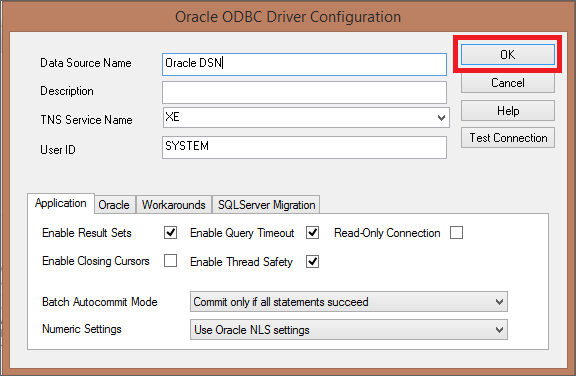576x376 pixels.
Task: Uncheck Enable Result Sets
Action: 170,233
